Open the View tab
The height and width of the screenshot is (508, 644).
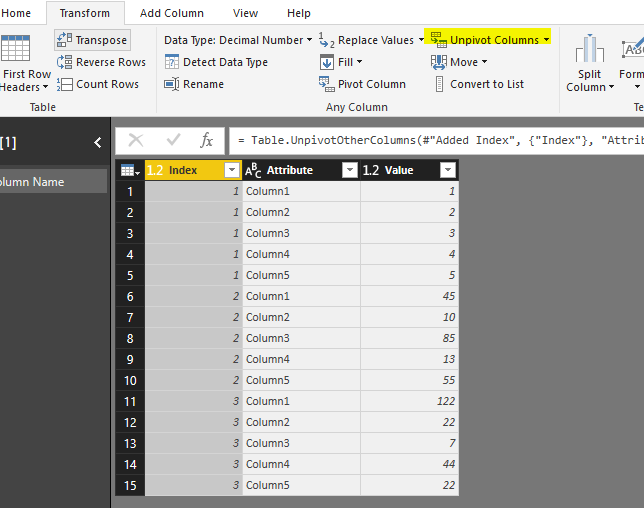point(245,13)
